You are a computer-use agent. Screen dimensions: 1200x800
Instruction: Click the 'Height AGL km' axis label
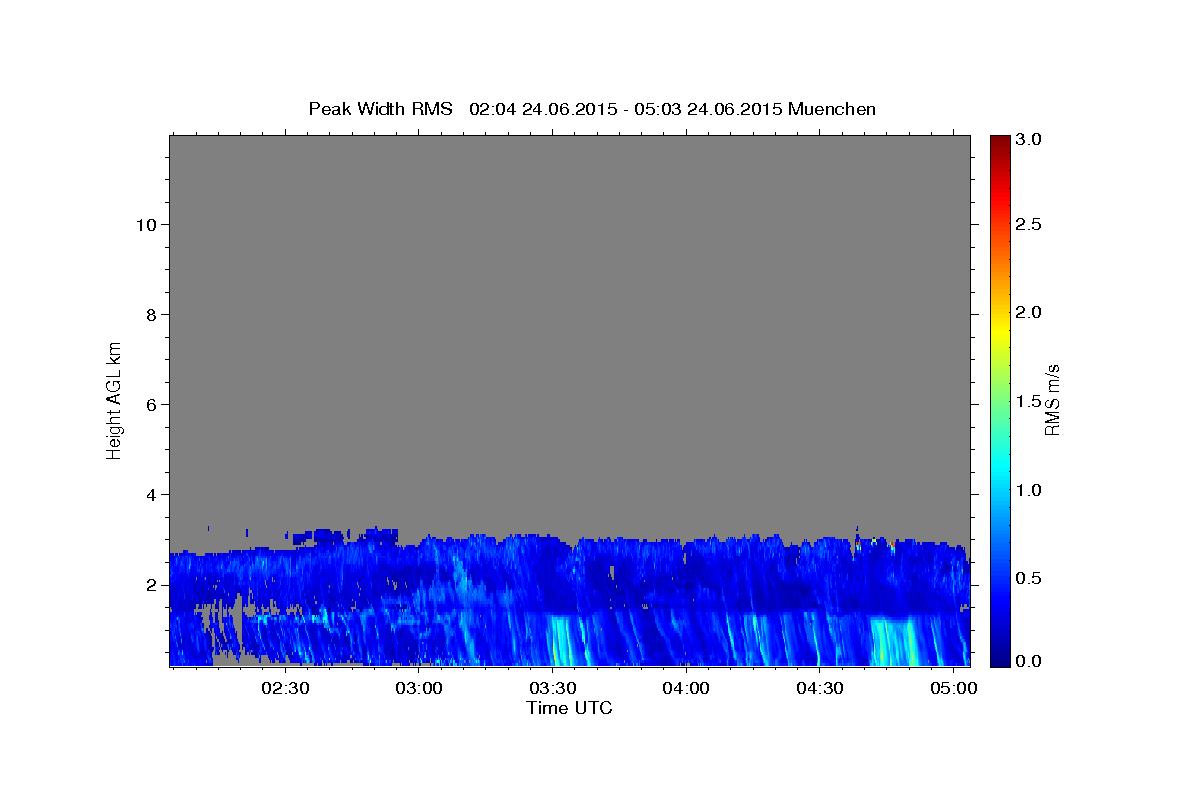tap(114, 399)
